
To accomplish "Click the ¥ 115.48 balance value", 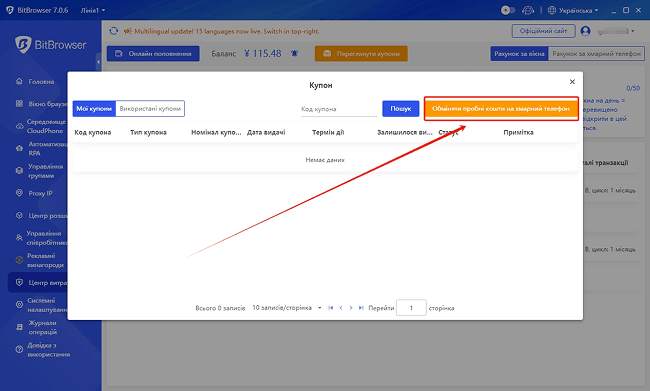I will [263, 53].
